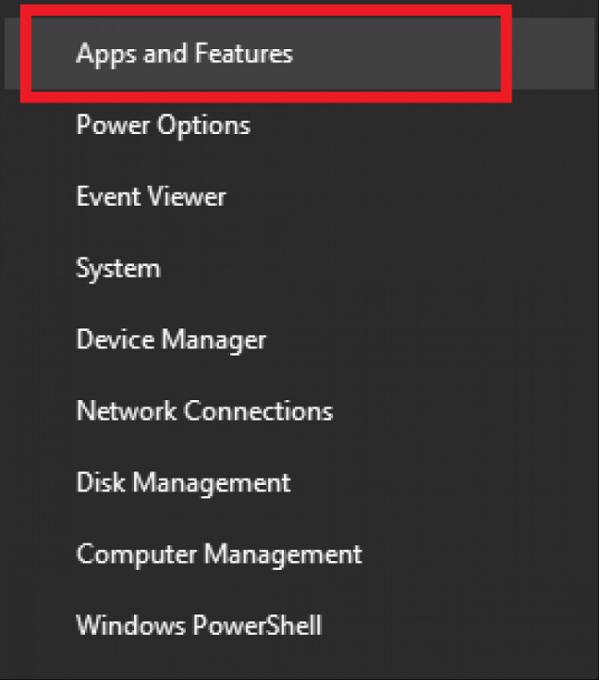Viewport: 600px width, 681px height.
Task: Choose the last item, Windows PowerShell
Action: (x=199, y=625)
